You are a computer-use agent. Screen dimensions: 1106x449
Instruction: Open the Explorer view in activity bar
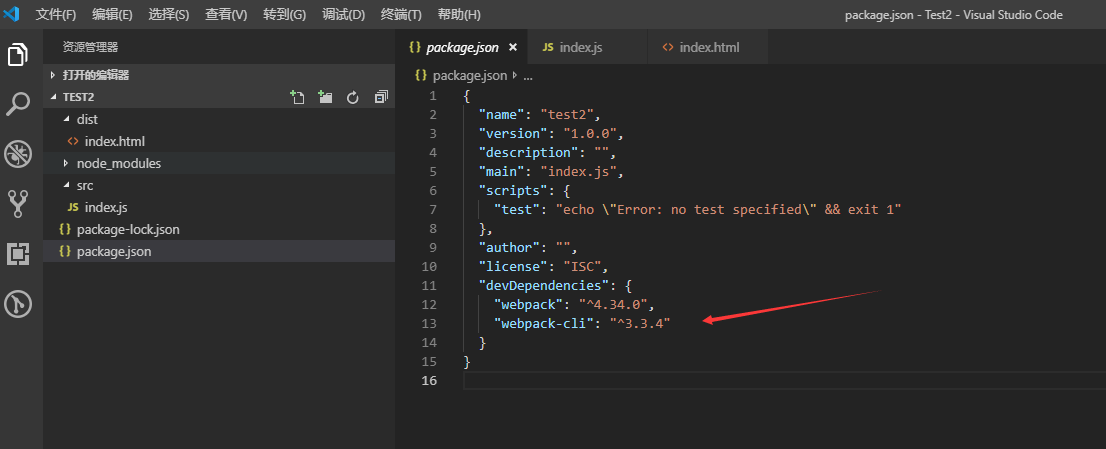point(18,54)
